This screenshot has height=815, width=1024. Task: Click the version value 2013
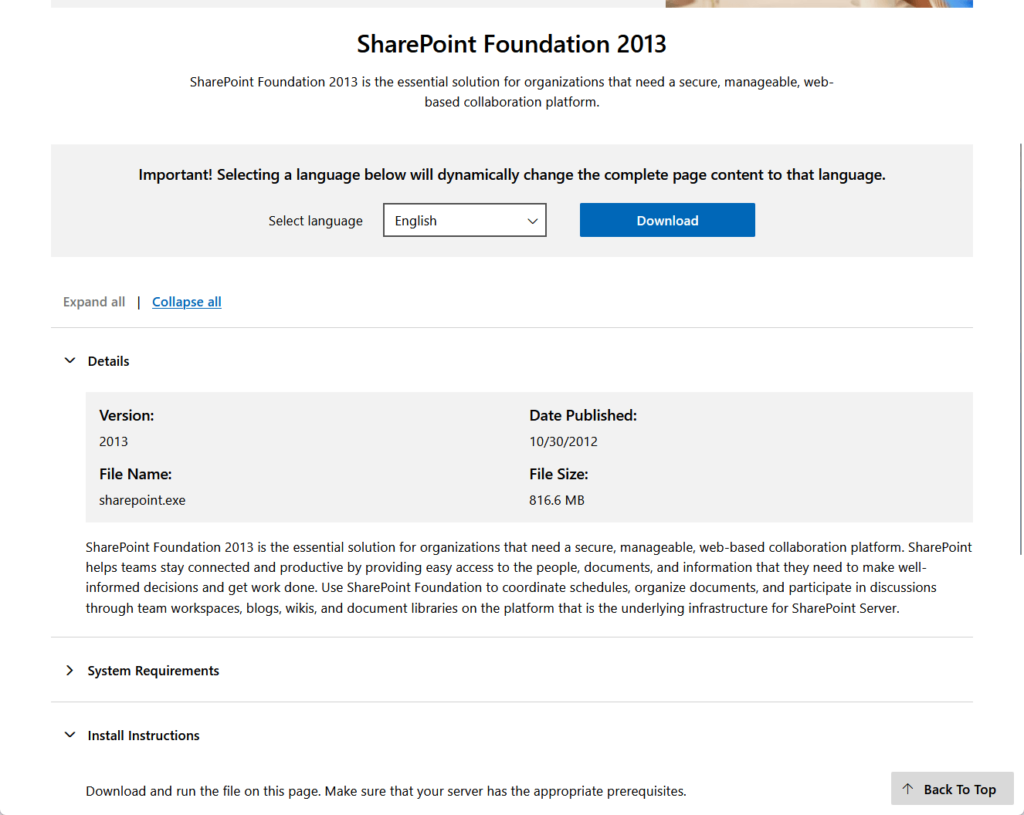tap(114, 441)
